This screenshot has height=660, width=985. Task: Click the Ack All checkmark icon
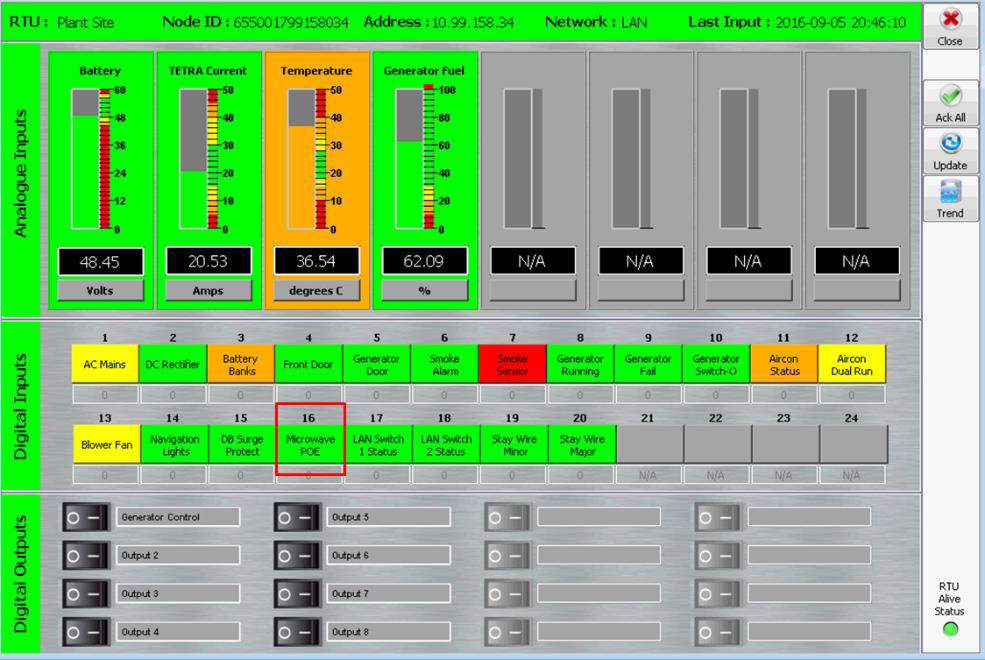(x=950, y=97)
